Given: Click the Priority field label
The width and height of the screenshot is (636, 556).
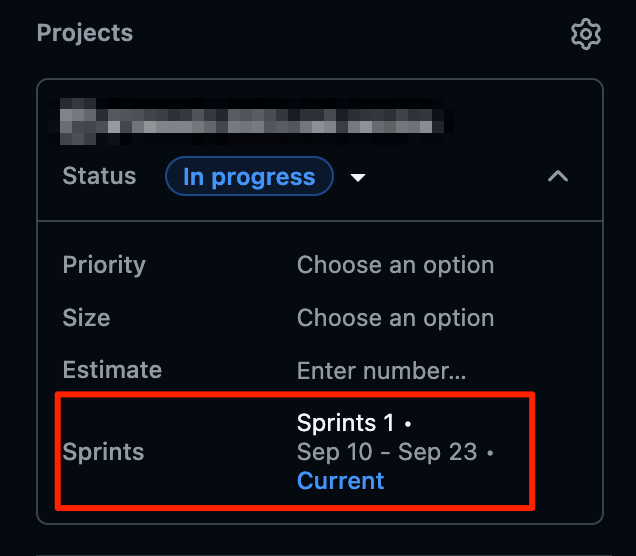Looking at the screenshot, I should coord(104,265).
